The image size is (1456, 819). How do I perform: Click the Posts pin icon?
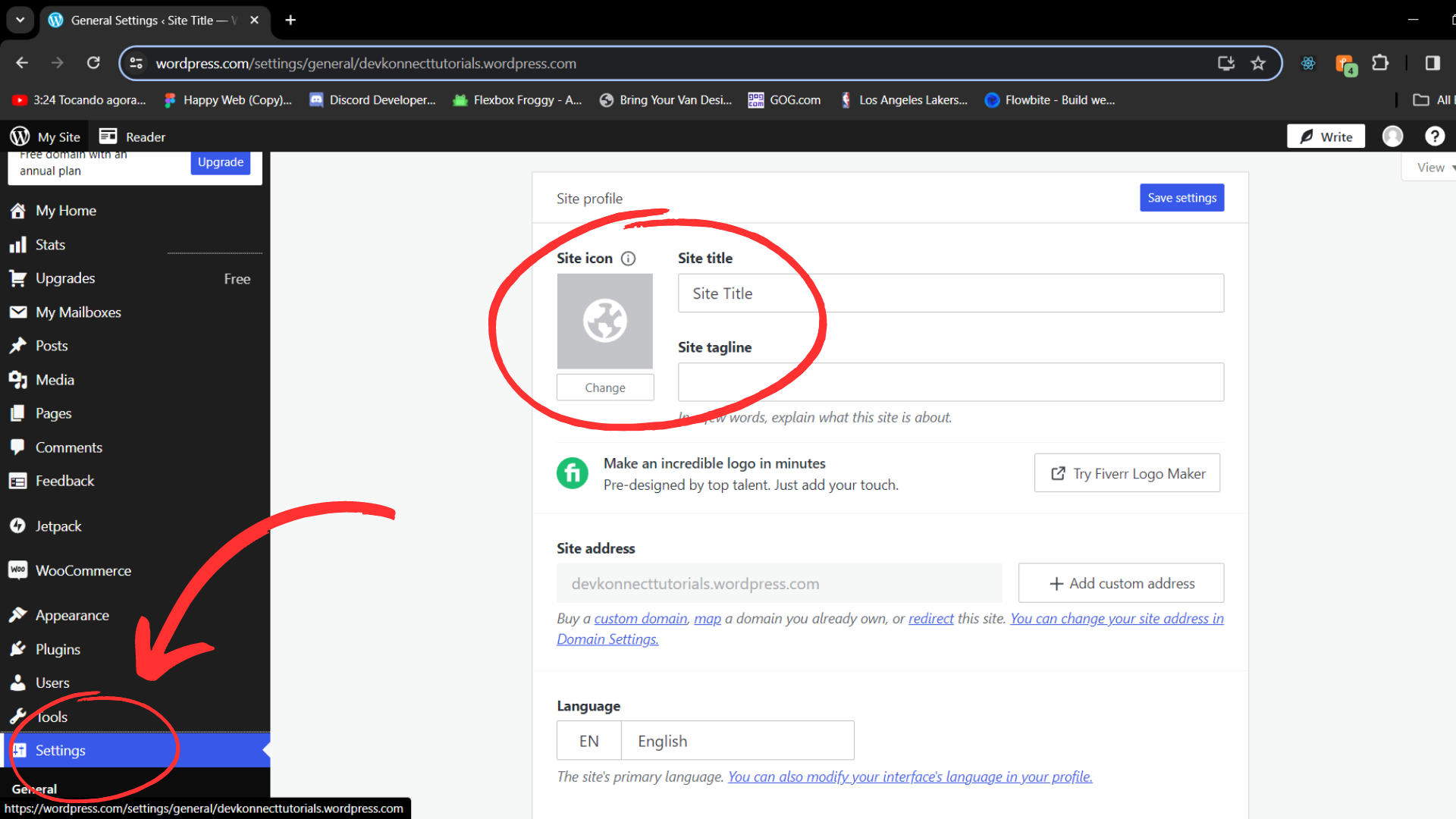pos(18,346)
